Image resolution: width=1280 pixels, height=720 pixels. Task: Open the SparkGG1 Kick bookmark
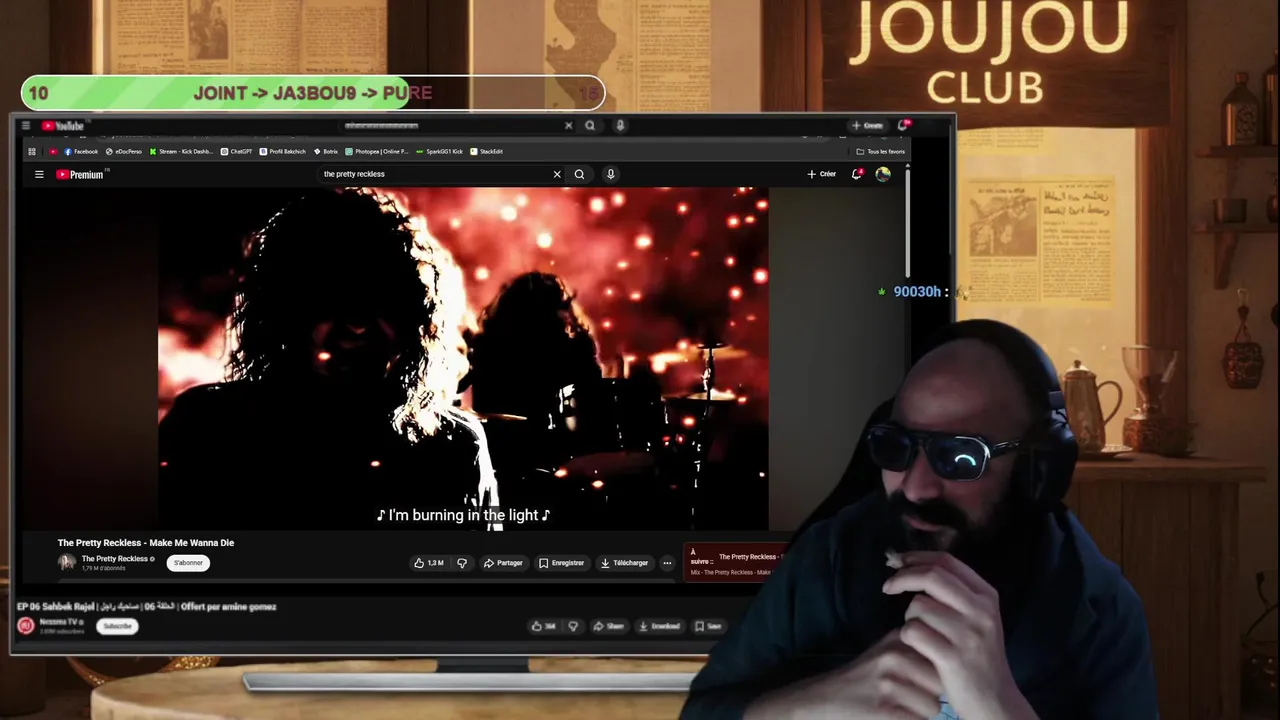(440, 152)
